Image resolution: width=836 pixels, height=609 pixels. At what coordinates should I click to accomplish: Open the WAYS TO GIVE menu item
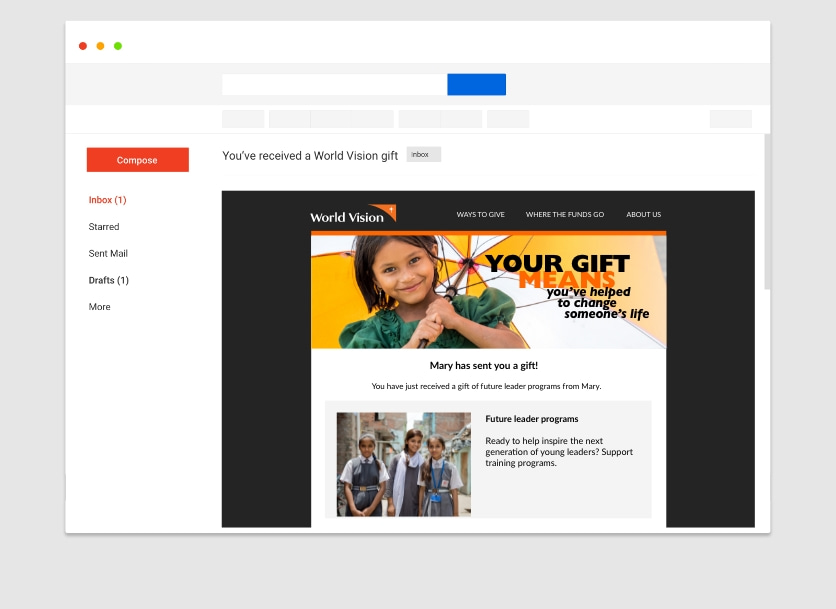[x=480, y=214]
